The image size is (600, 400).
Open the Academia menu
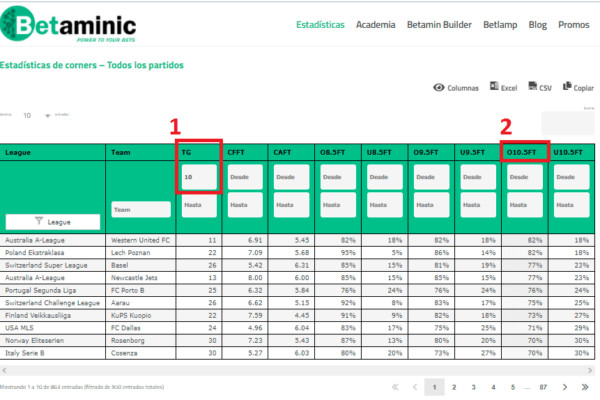[375, 24]
